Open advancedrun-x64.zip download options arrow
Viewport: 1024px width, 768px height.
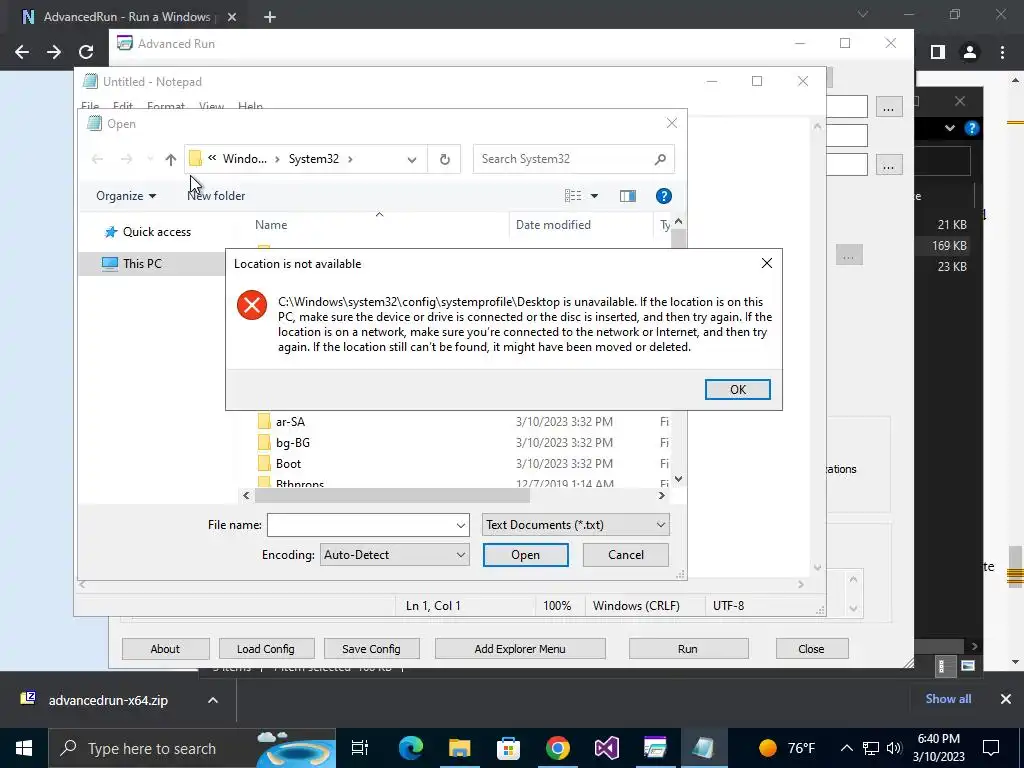pyautogui.click(x=213, y=700)
